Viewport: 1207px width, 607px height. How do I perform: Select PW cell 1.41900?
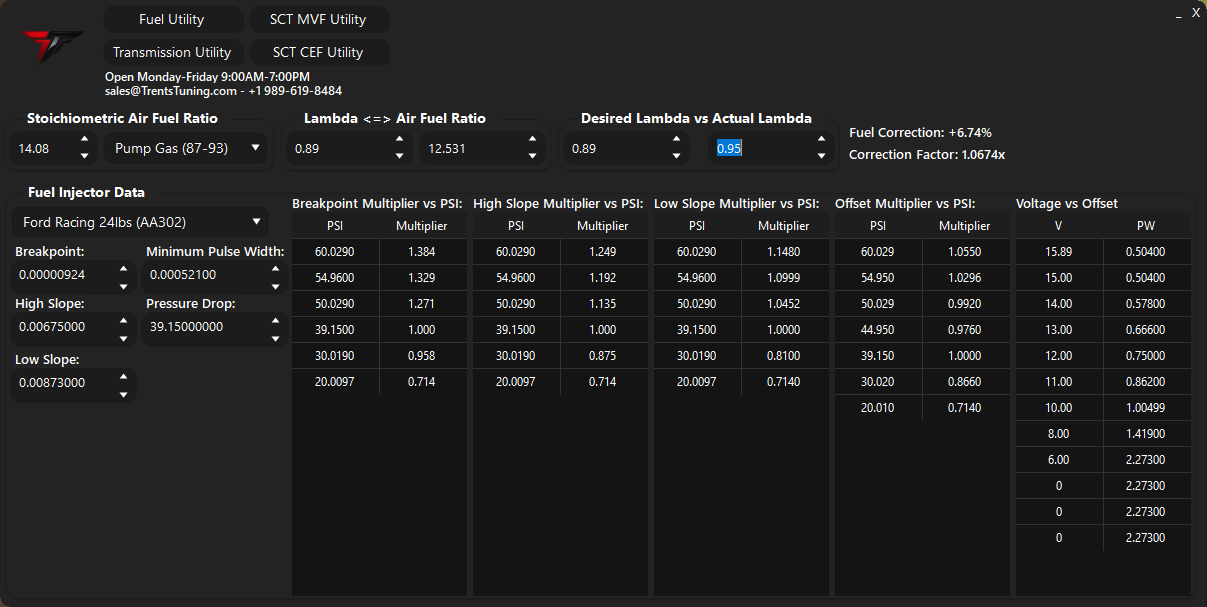[1146, 434]
